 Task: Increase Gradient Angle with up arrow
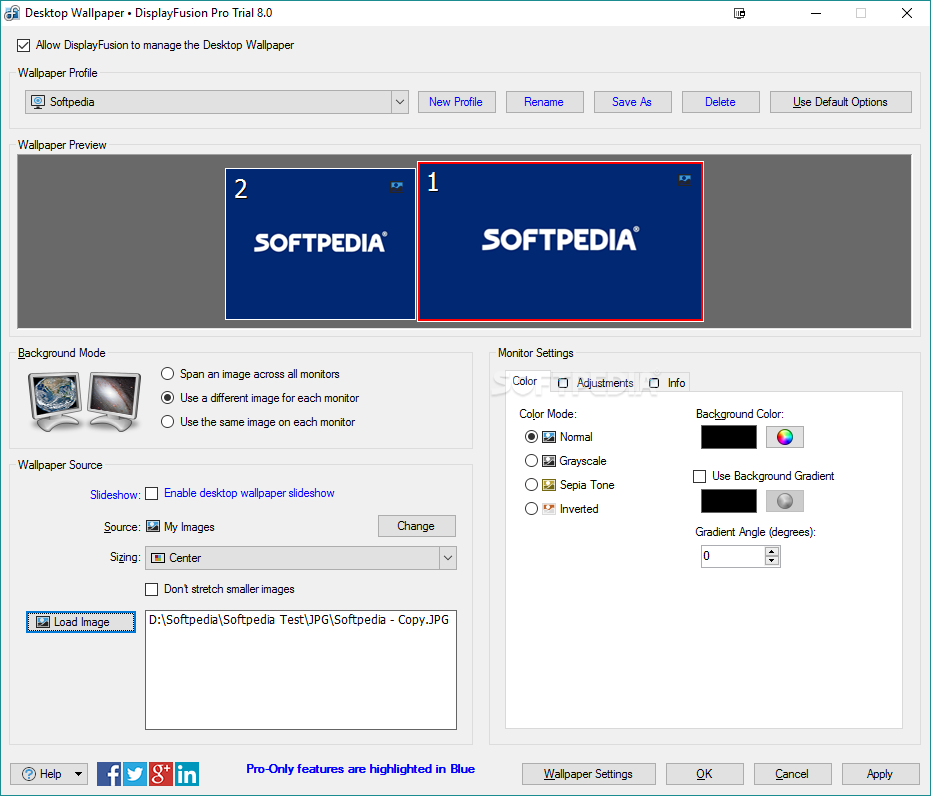(771, 552)
